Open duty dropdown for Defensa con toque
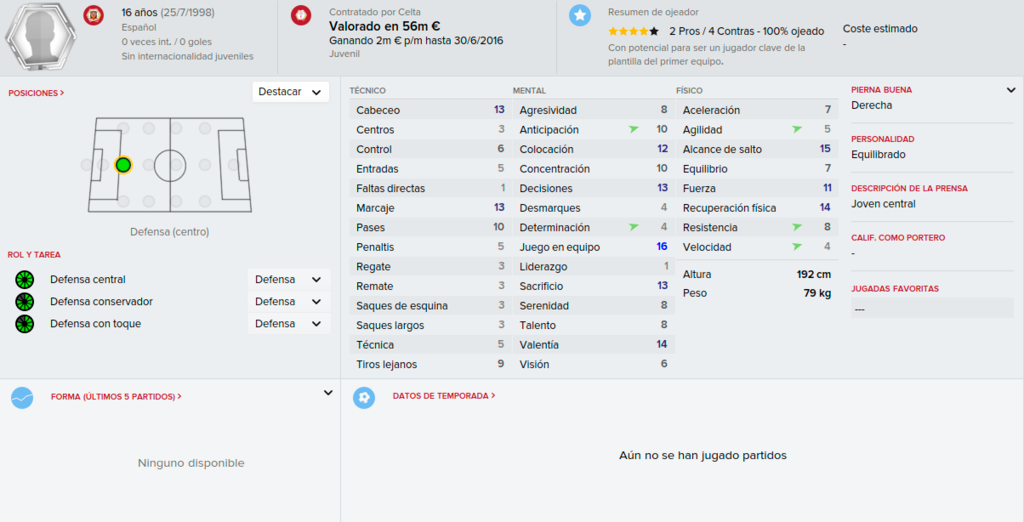 coord(289,324)
